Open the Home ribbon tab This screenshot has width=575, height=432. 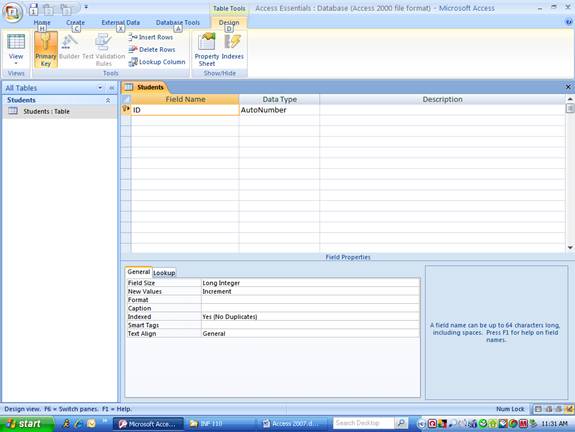pyautogui.click(x=42, y=22)
